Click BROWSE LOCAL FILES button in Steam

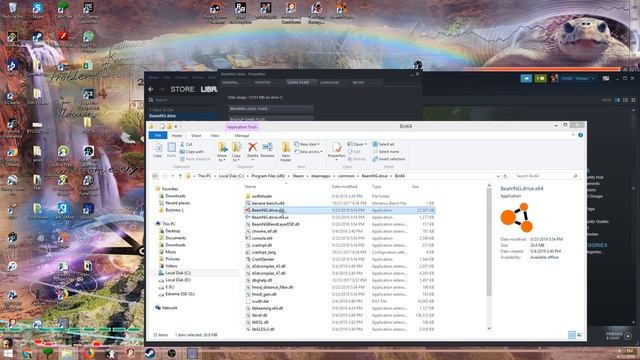(271, 109)
